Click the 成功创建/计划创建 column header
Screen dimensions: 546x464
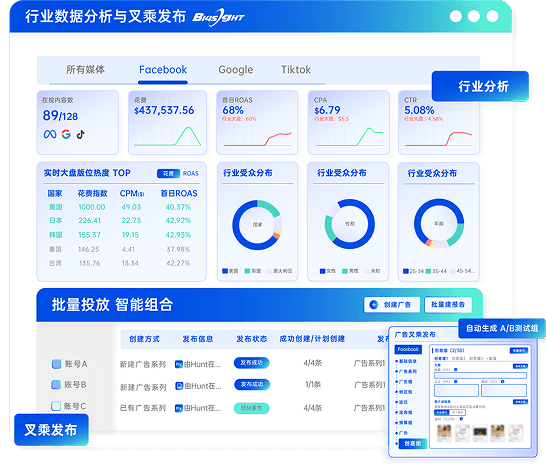point(312,339)
